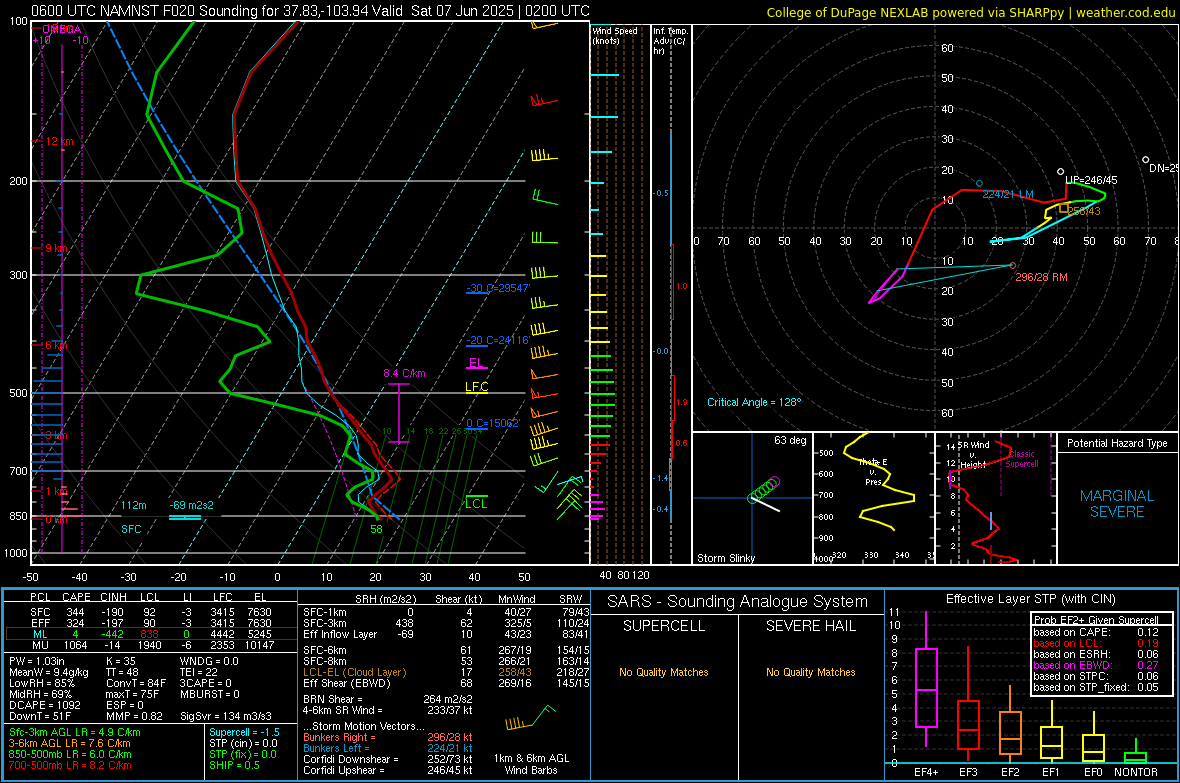Click the Storm Slinky panel label
Viewport: 1180px width, 783px height.
point(725,558)
